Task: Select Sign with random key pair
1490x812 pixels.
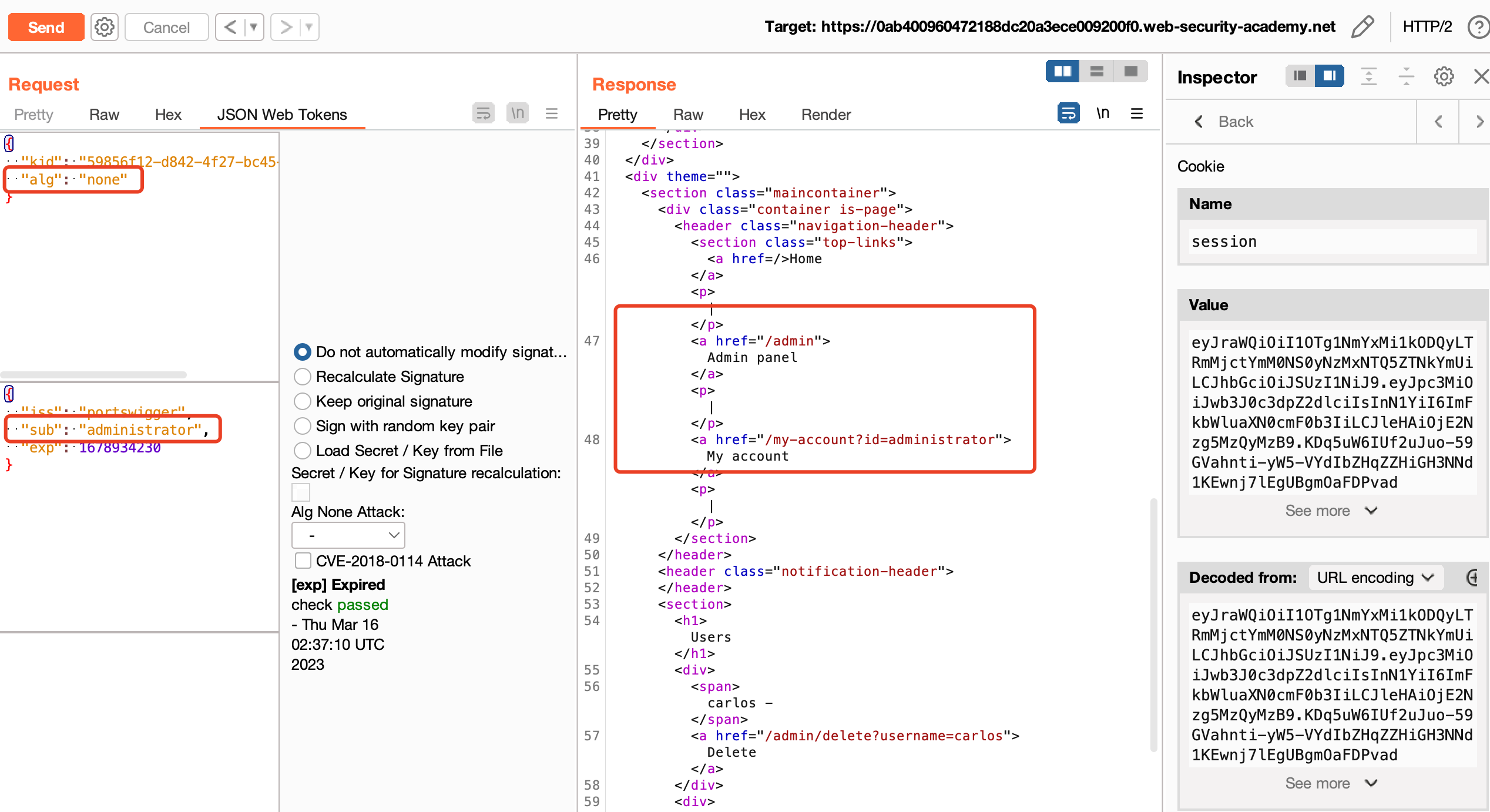Action: (x=303, y=426)
